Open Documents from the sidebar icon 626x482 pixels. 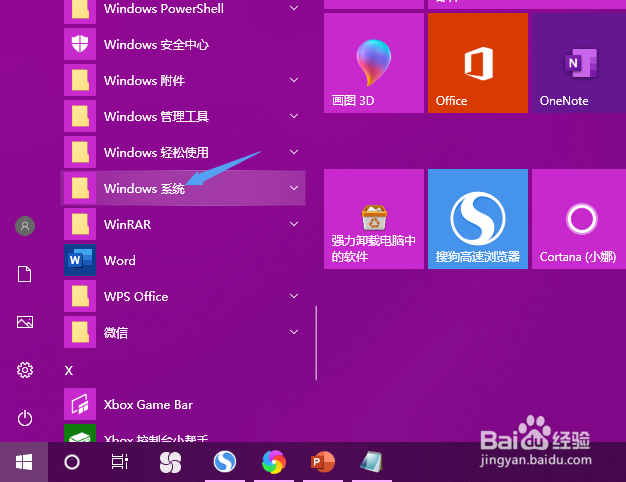click(25, 274)
